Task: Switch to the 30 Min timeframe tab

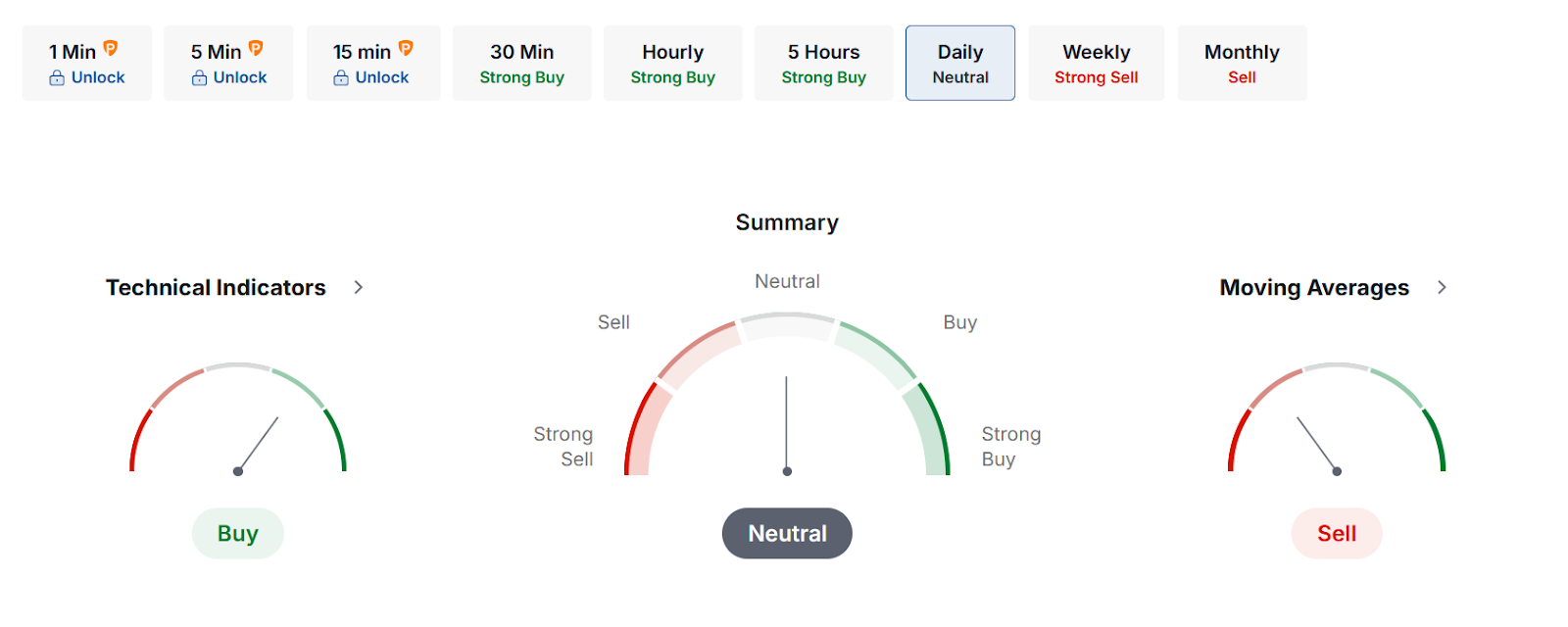Action: (x=521, y=63)
